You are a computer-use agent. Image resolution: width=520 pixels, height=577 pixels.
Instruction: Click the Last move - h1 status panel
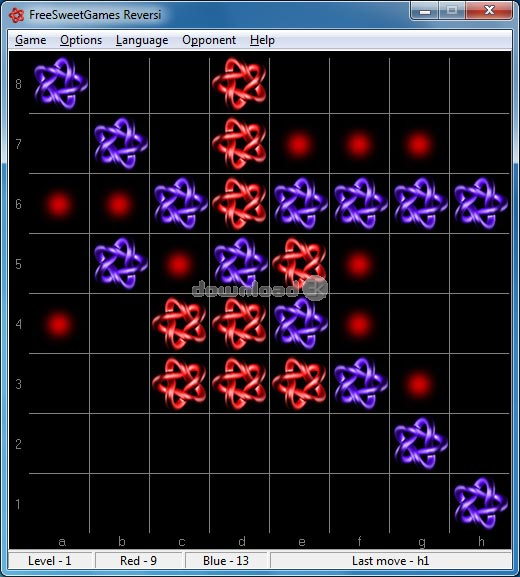tap(390, 560)
